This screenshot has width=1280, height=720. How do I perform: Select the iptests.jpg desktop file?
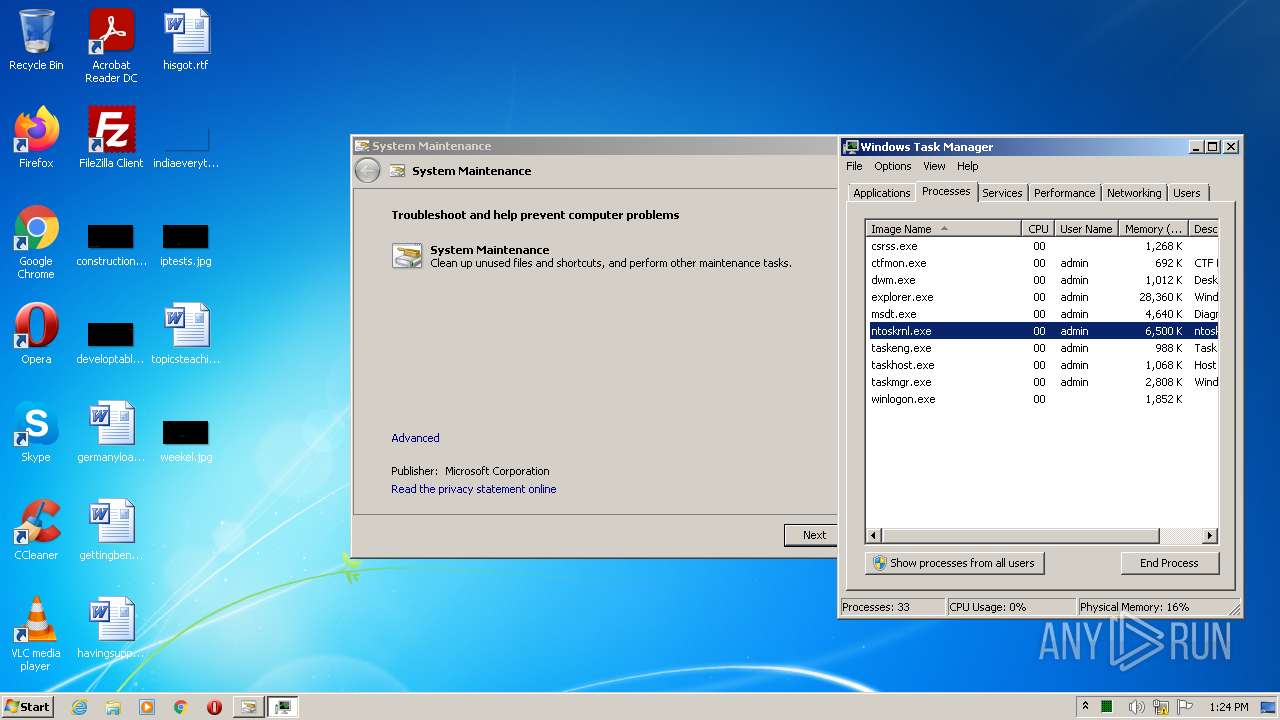(186, 245)
